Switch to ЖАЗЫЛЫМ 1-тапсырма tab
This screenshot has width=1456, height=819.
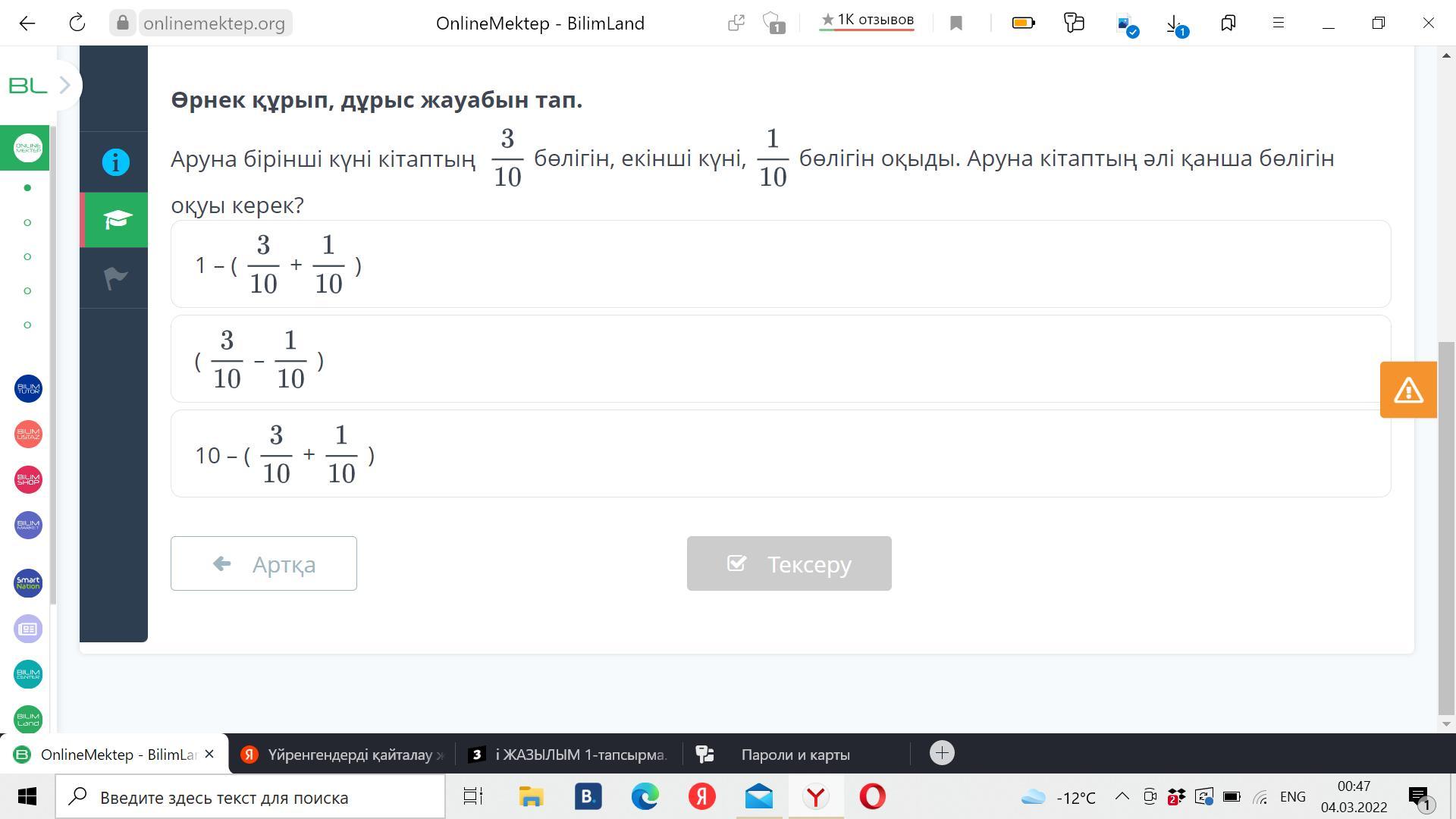570,755
